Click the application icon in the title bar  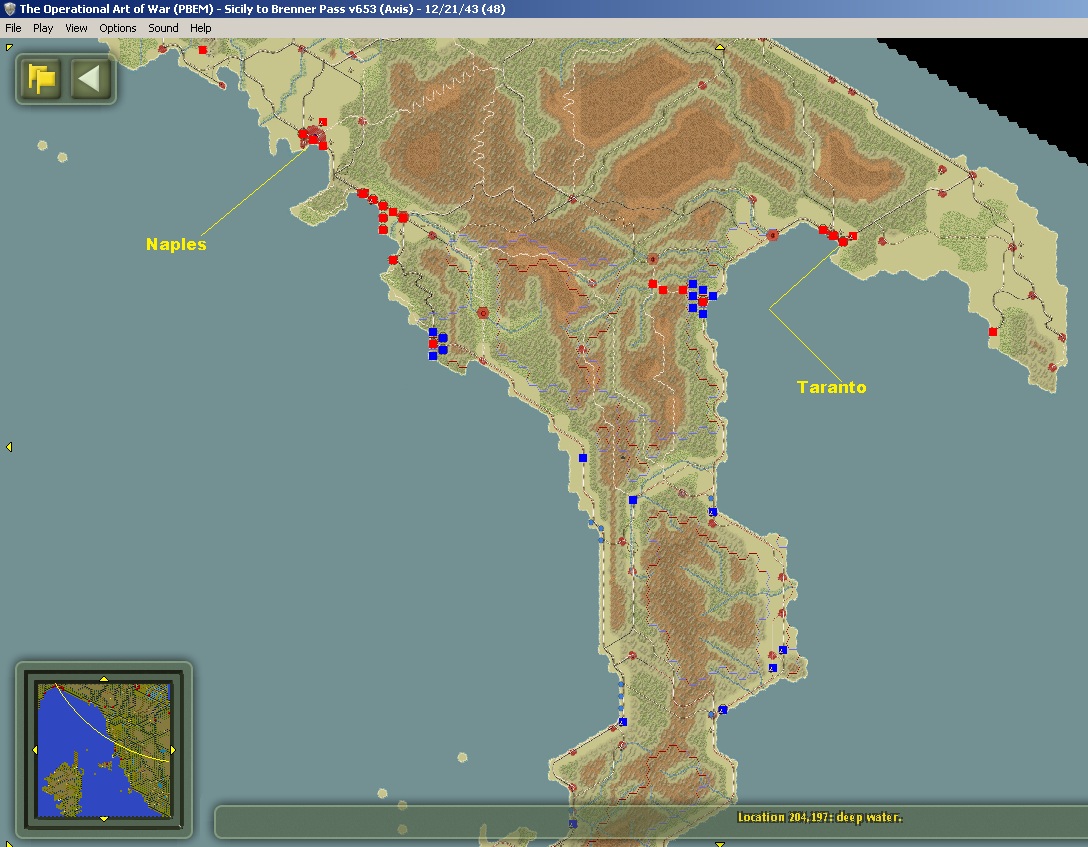(10, 9)
